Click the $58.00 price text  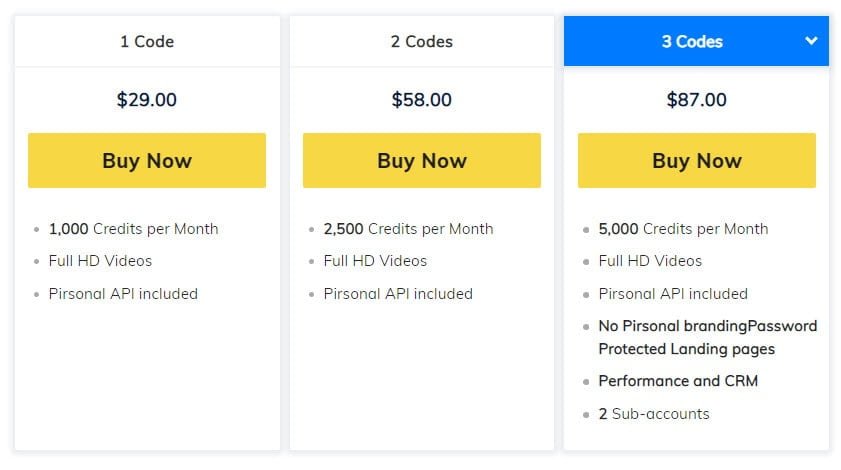[421, 100]
